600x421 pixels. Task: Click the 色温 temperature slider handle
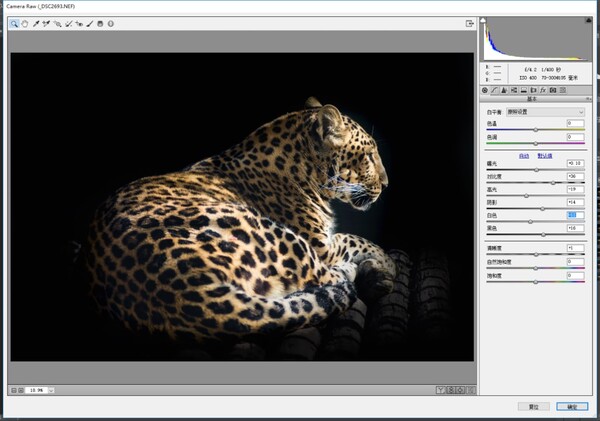(x=536, y=130)
